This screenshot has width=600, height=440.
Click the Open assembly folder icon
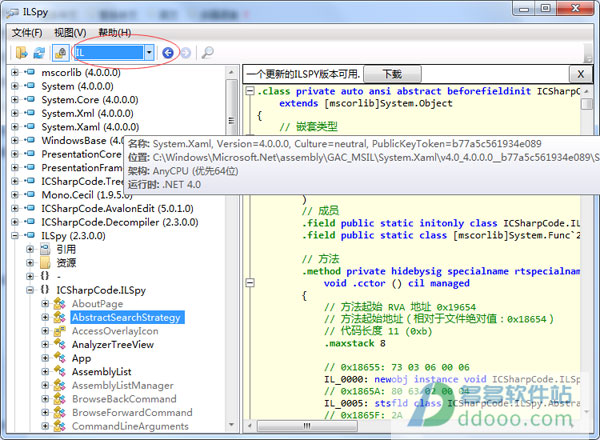21,52
